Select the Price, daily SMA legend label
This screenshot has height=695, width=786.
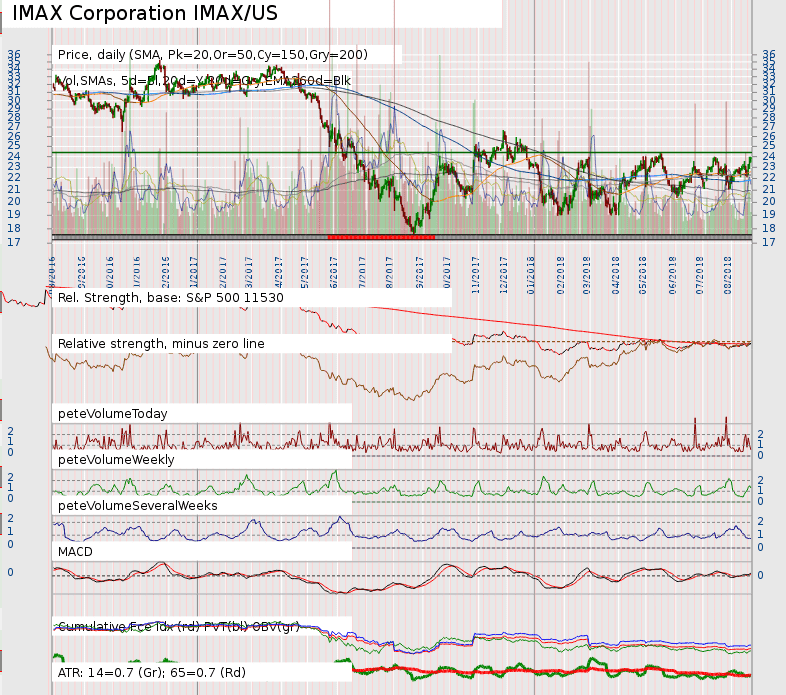[213, 55]
